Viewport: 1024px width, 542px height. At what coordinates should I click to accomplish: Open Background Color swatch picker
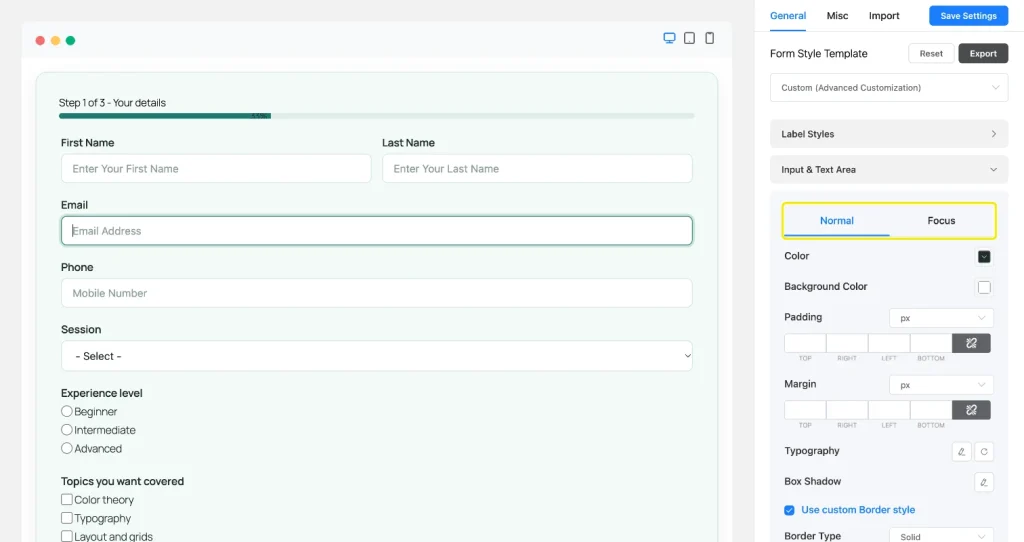coord(984,287)
